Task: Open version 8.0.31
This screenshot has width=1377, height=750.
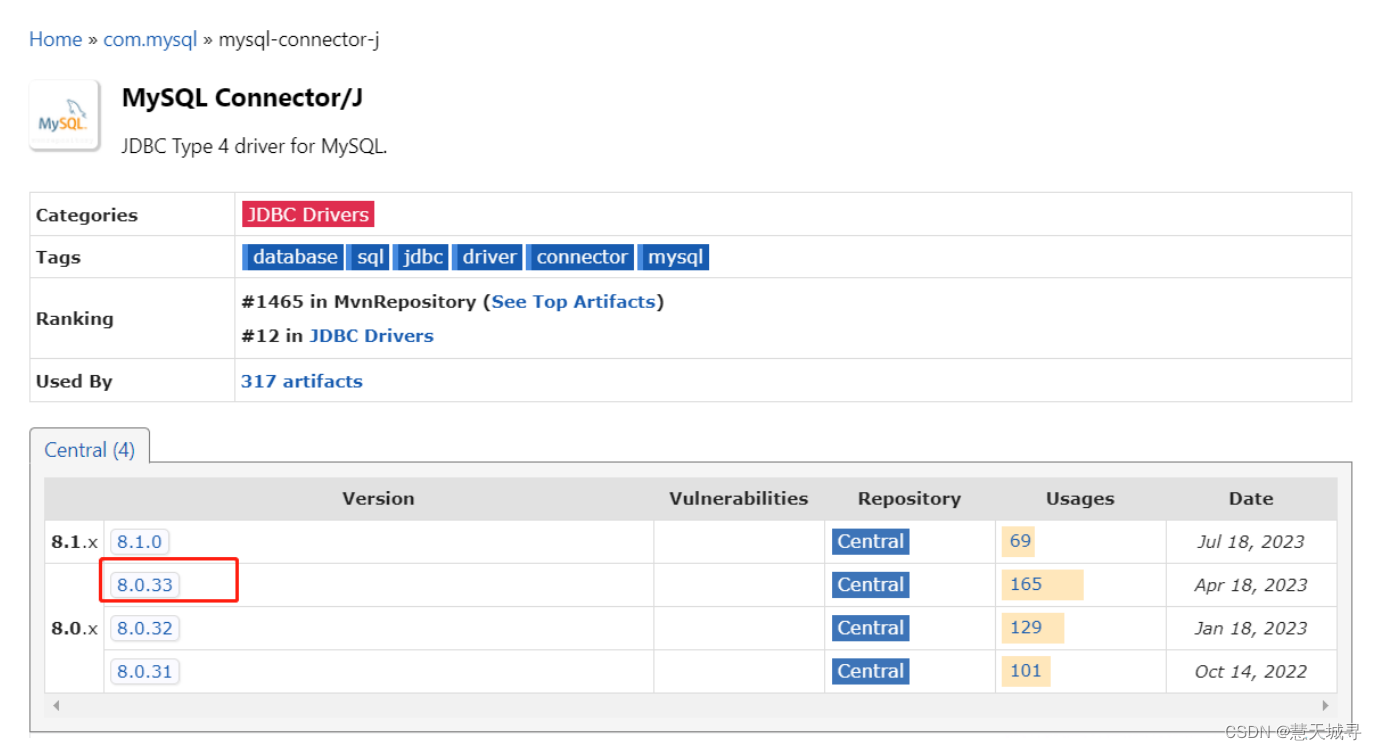Action: pos(145,671)
